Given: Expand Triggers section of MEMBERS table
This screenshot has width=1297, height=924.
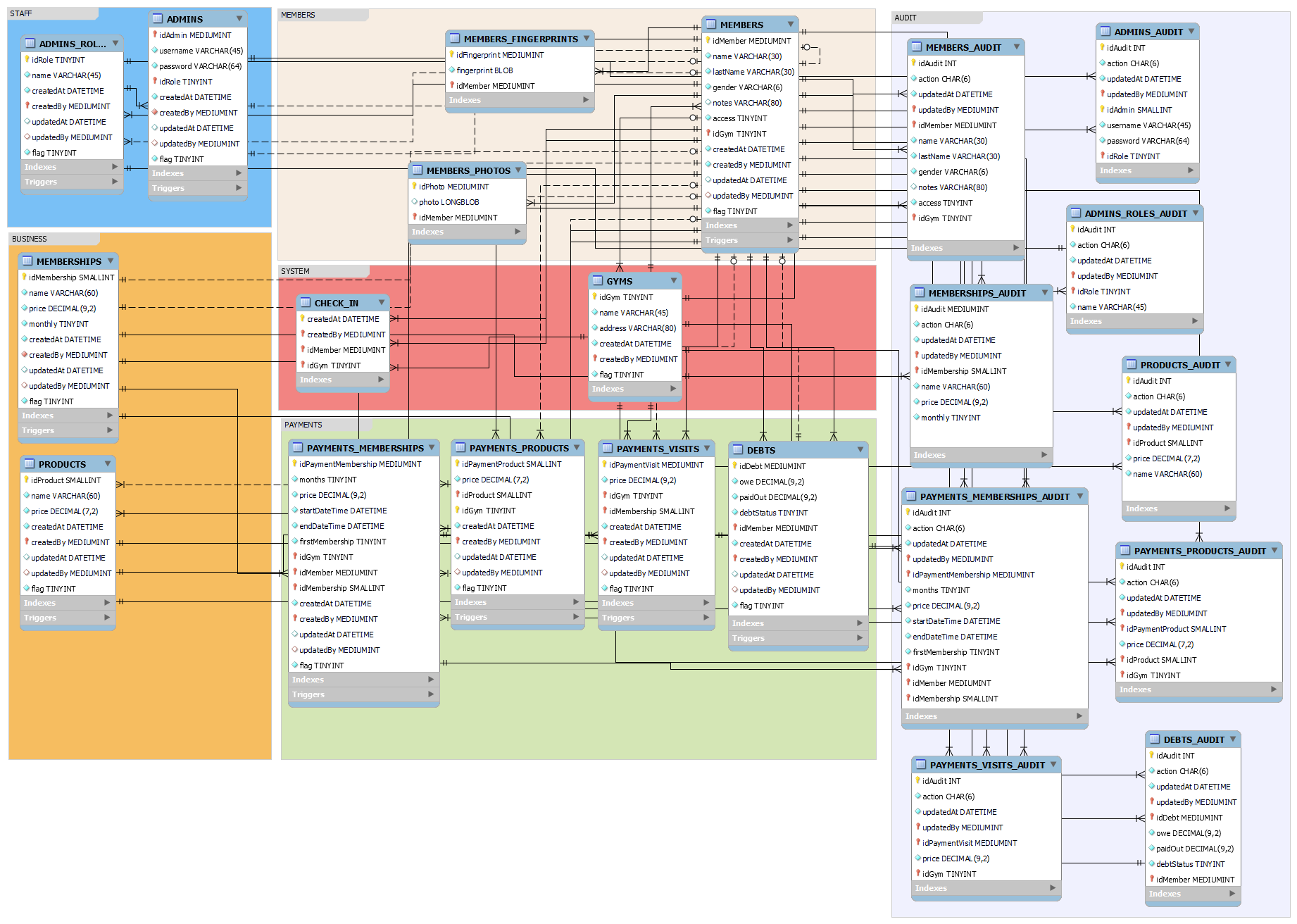Looking at the screenshot, I should point(790,240).
